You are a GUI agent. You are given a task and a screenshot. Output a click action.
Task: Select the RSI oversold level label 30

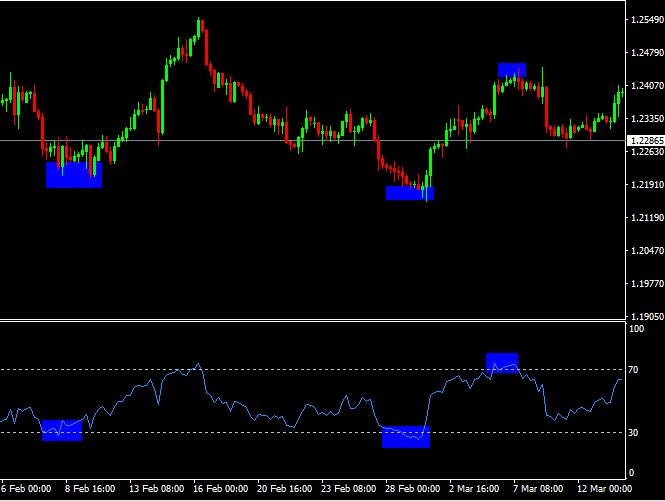click(x=633, y=433)
